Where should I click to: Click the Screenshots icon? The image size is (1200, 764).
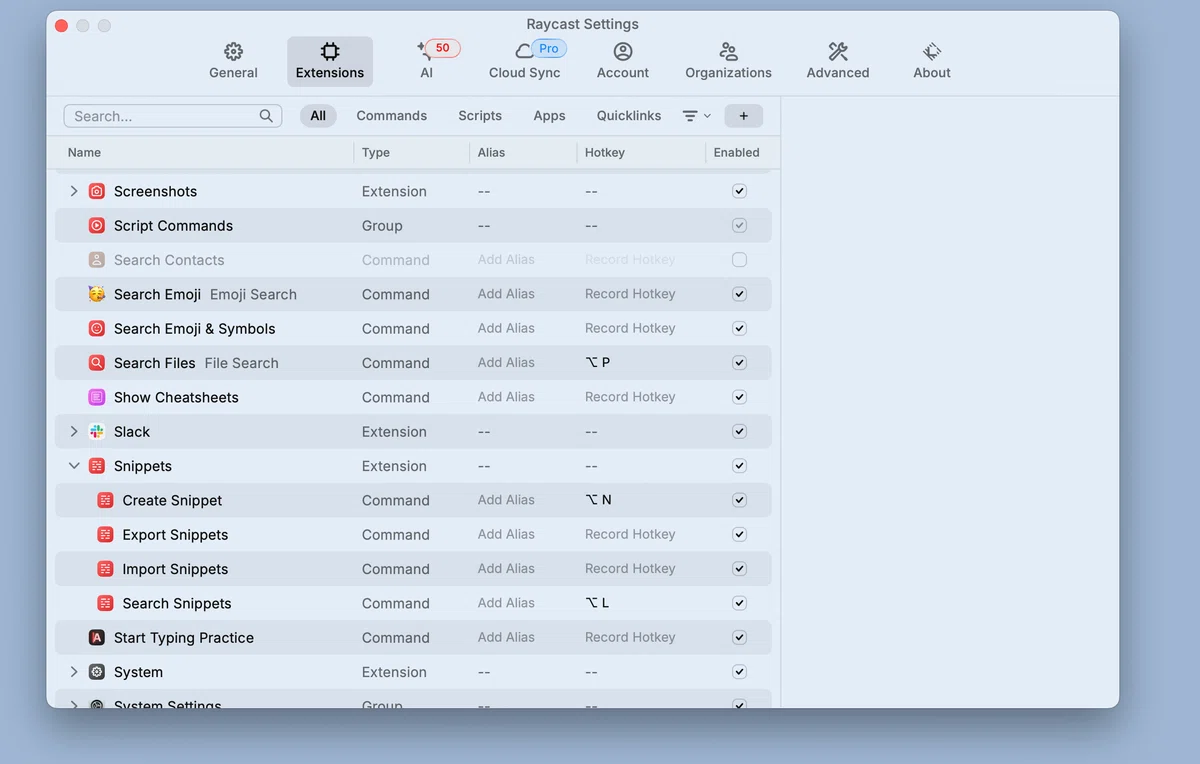(x=97, y=191)
